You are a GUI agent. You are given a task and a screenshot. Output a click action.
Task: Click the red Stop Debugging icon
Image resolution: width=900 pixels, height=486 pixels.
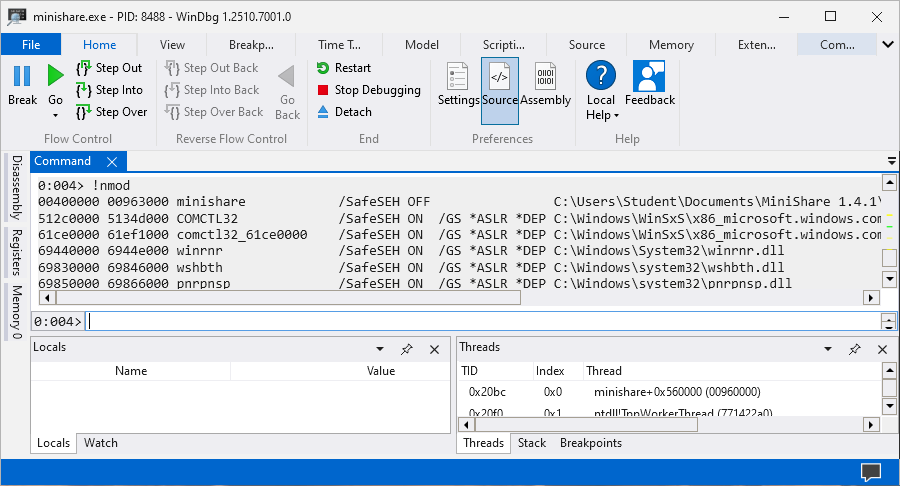[323, 90]
